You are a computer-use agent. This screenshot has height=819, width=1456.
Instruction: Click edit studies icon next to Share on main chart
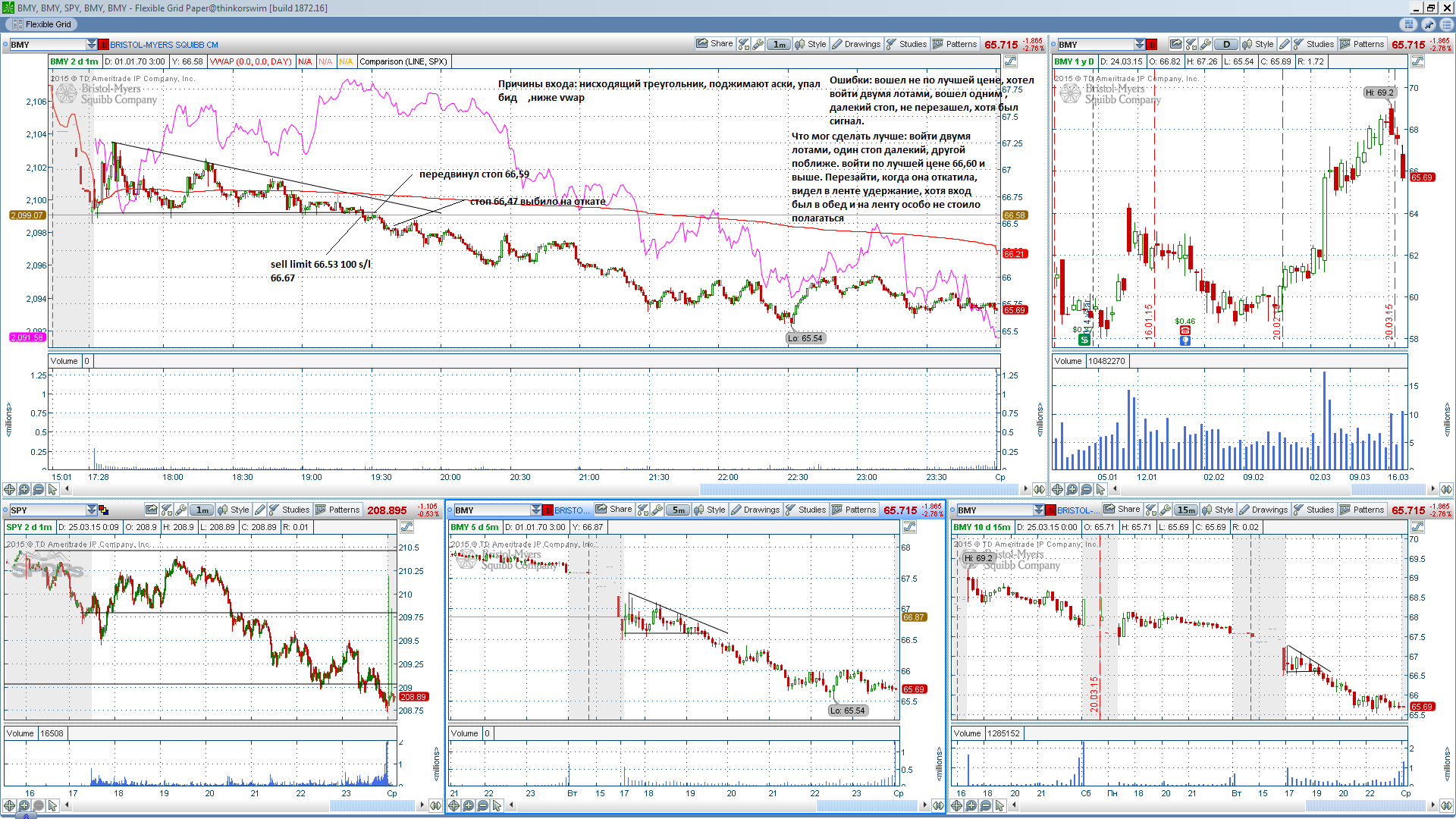(744, 44)
